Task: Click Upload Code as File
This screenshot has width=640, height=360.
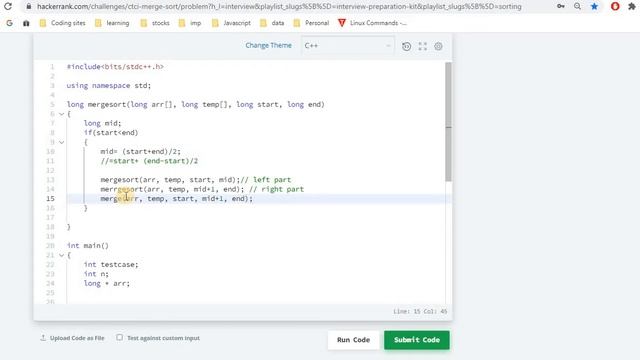Action: coord(77,338)
